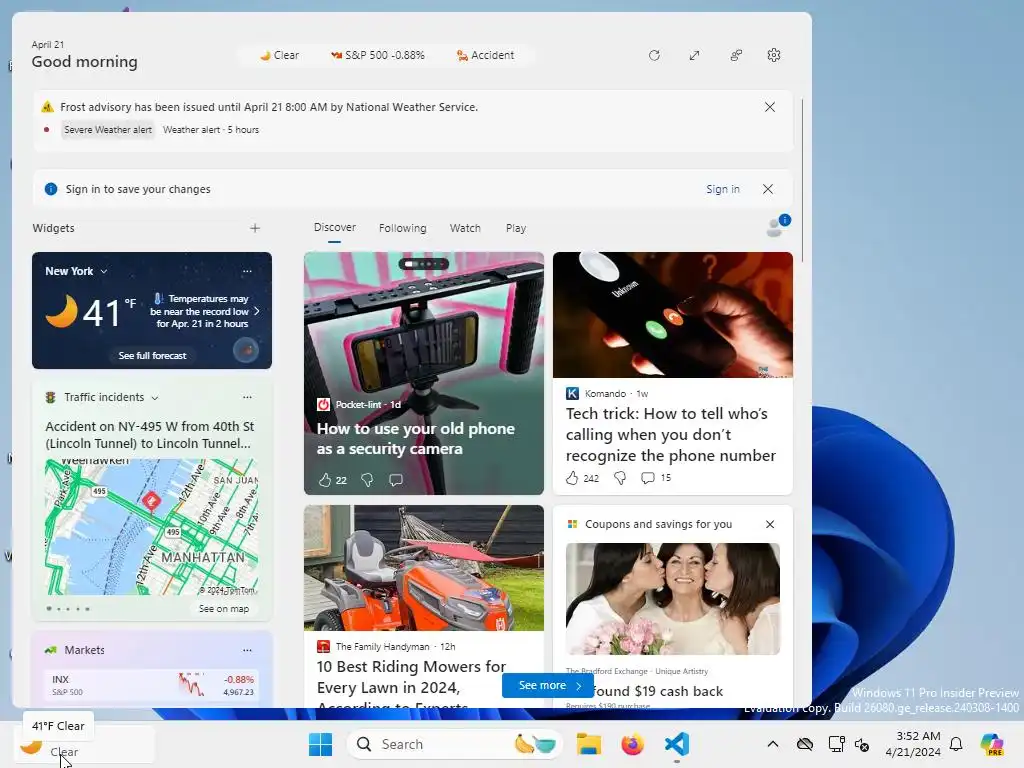
Task: Open New York weather widget options
Action: click(247, 271)
